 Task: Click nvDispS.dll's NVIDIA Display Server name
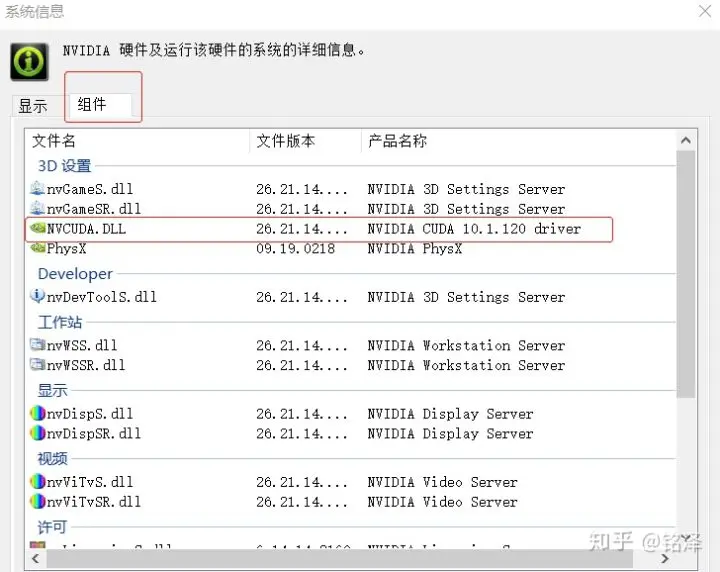point(450,414)
